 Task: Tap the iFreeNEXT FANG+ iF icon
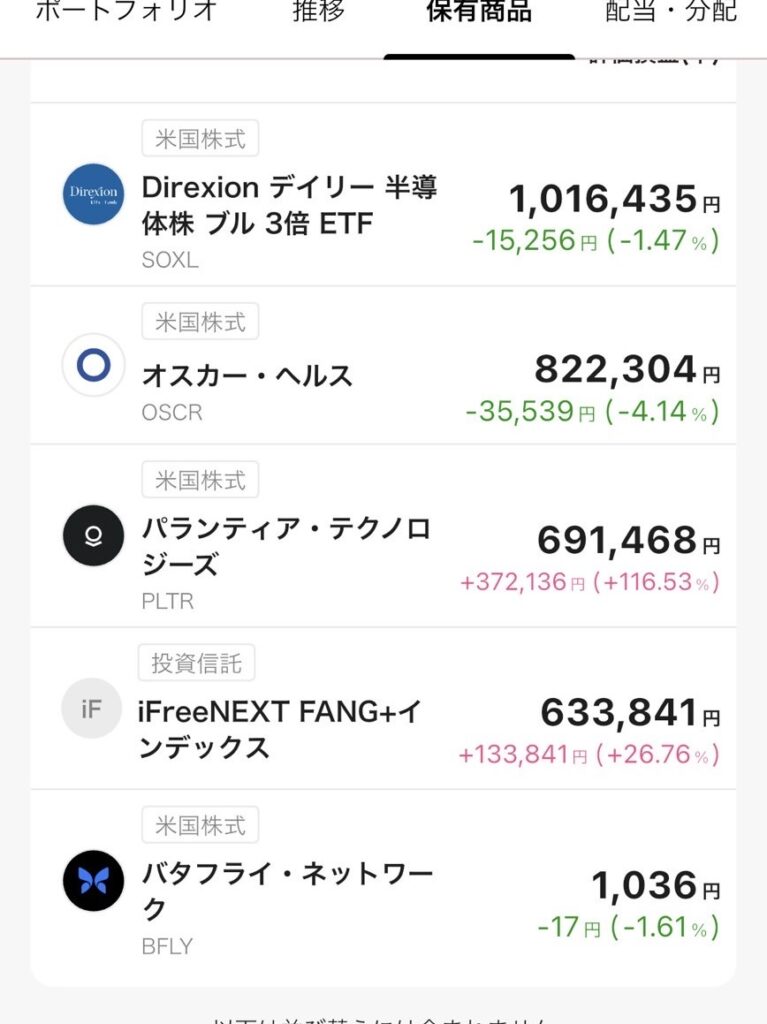91,708
